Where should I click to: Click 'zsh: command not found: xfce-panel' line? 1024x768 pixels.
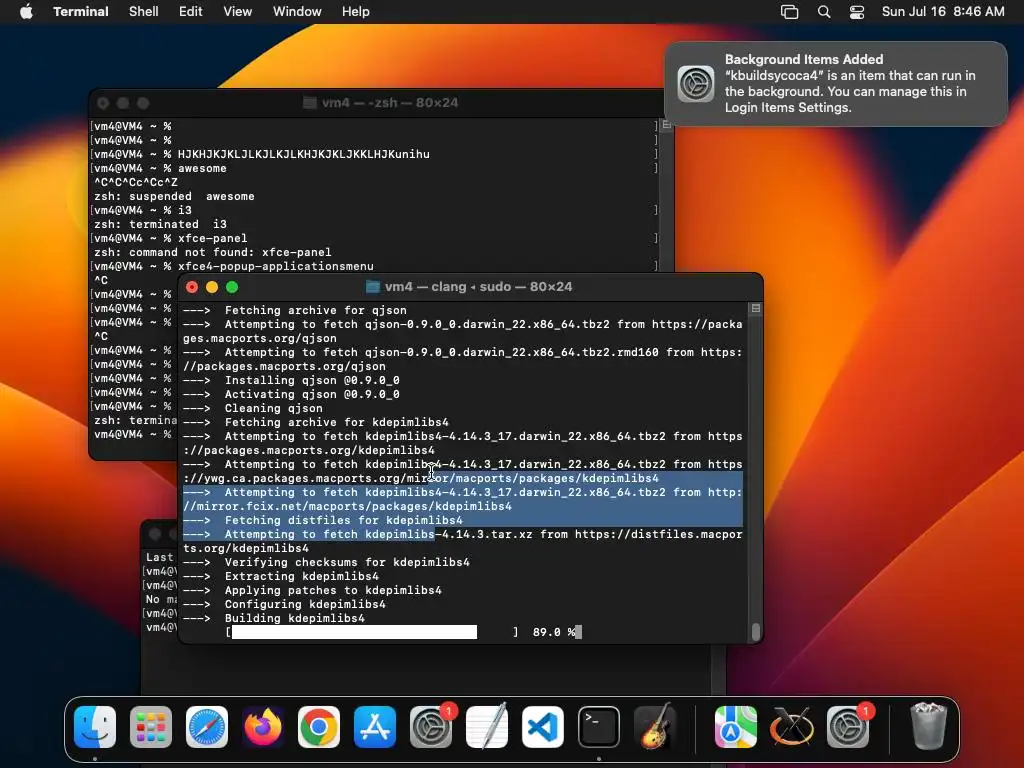pyautogui.click(x=213, y=252)
